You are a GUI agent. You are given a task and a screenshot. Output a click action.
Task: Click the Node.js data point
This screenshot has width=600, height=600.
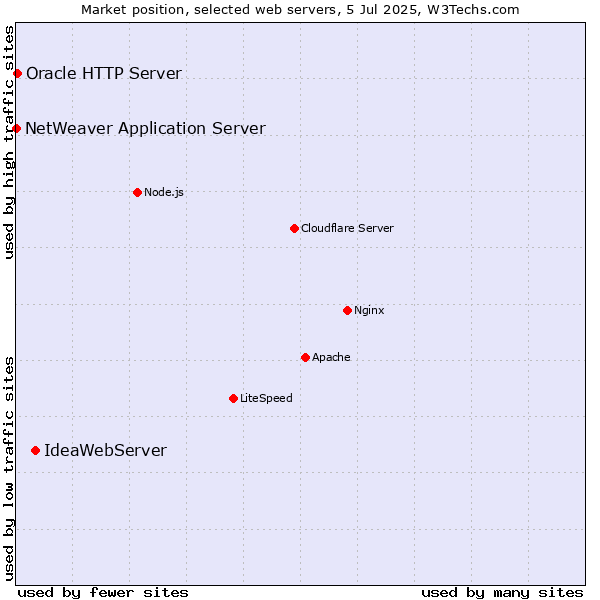click(x=137, y=192)
